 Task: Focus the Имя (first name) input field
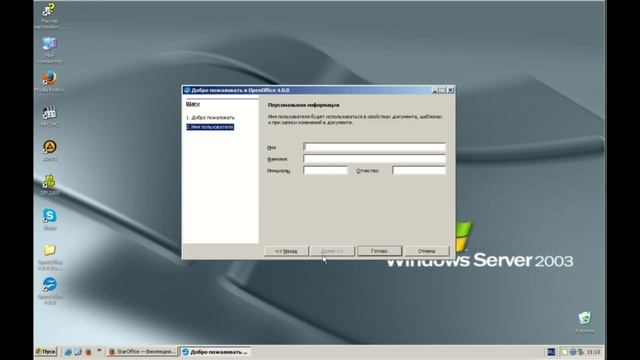tap(374, 147)
